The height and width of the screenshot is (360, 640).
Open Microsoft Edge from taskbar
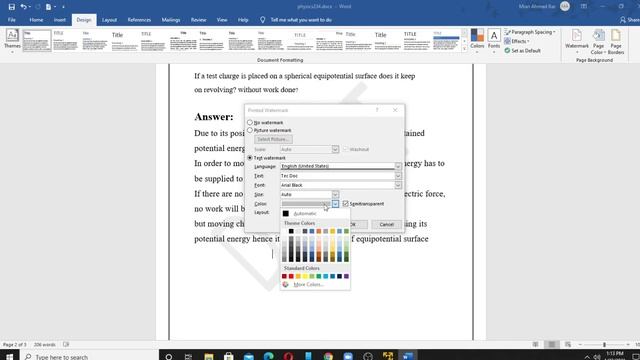coord(268,356)
